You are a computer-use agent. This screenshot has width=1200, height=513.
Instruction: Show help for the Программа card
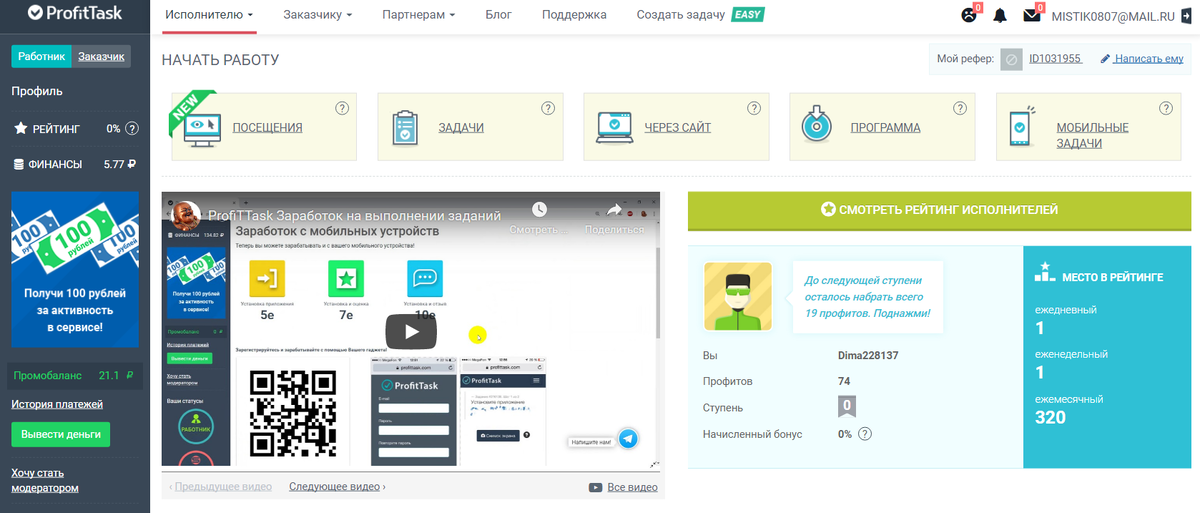[960, 108]
